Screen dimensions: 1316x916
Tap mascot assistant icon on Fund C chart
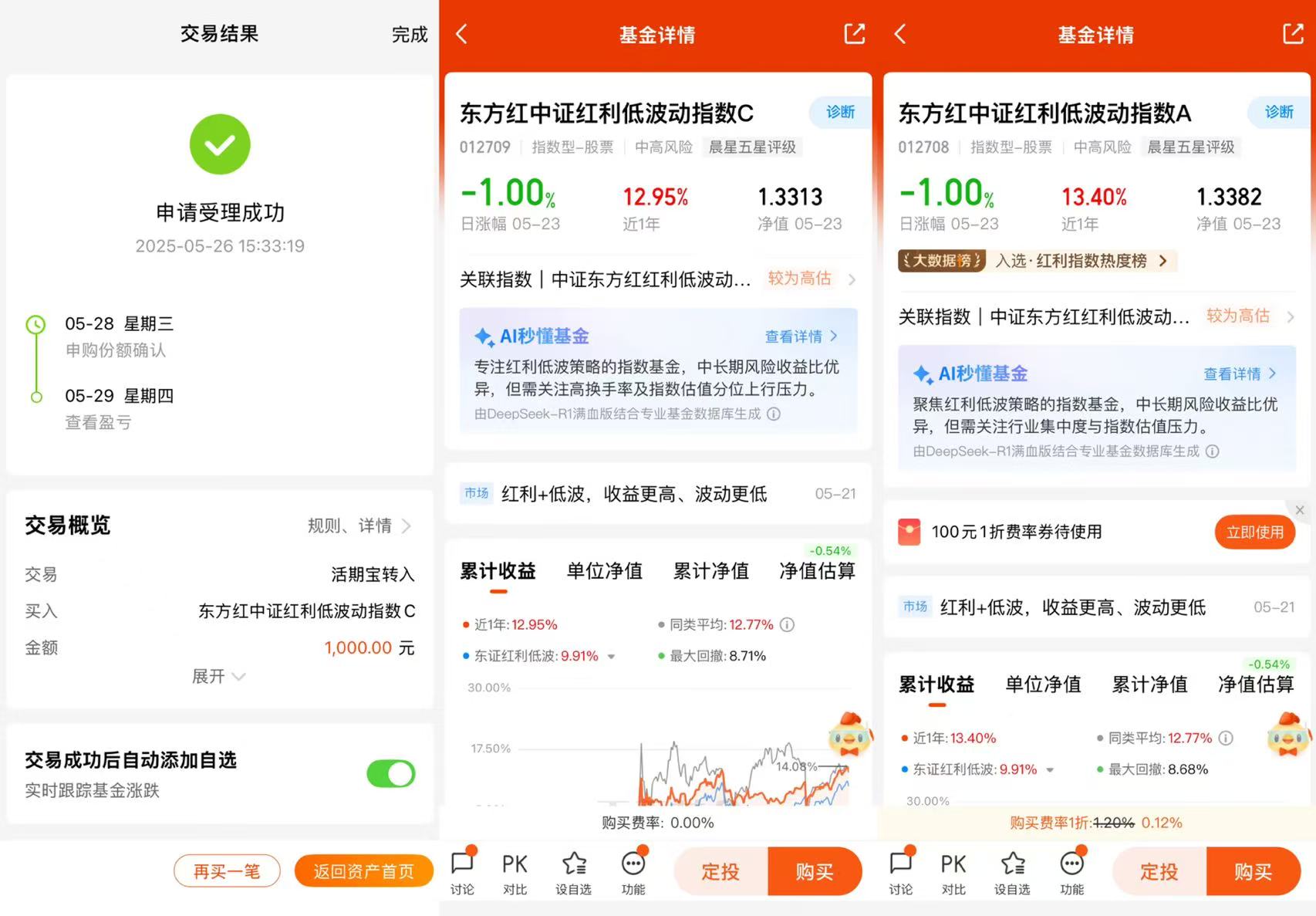tap(849, 734)
